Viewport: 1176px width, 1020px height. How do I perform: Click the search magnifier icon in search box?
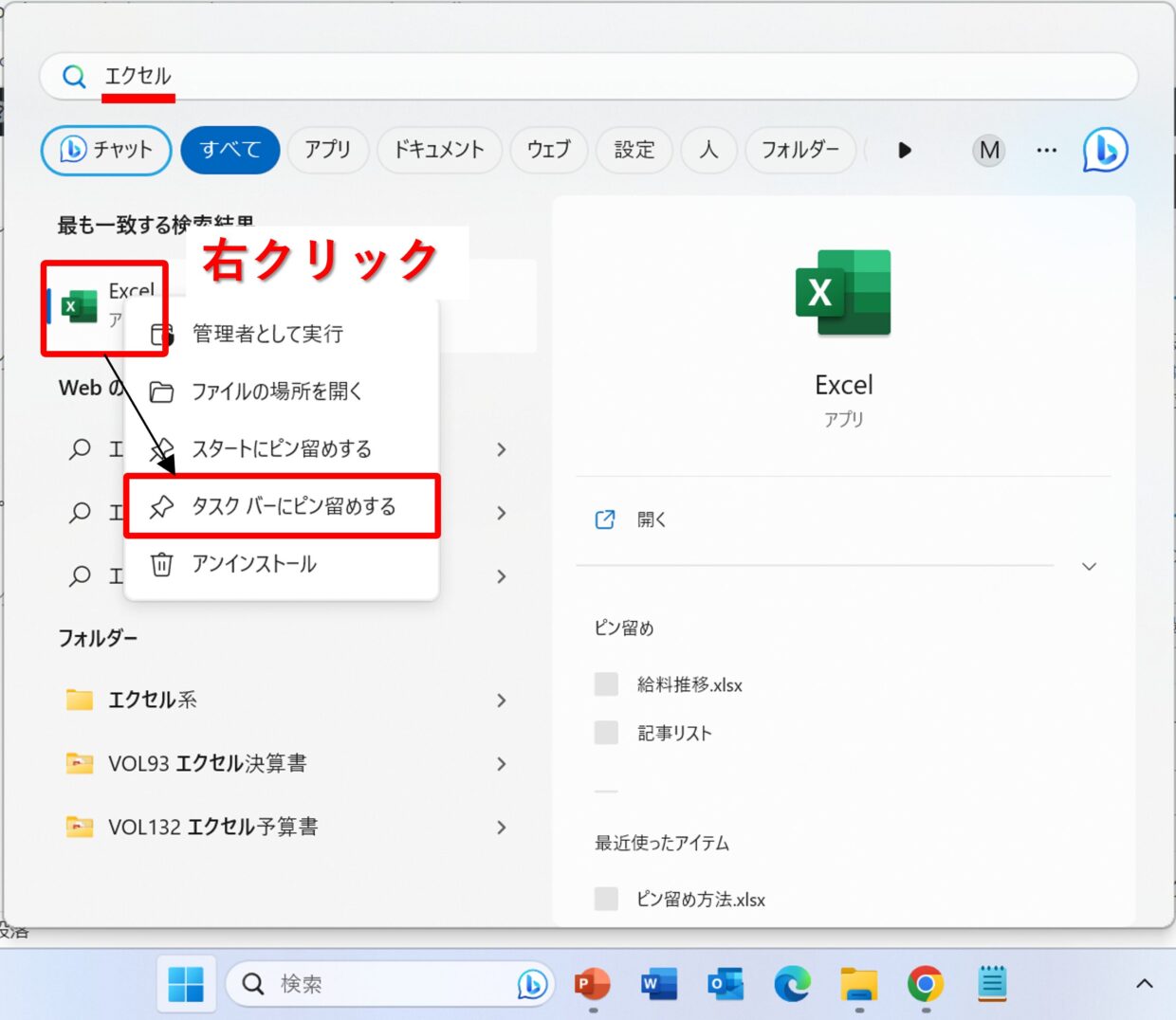(74, 77)
